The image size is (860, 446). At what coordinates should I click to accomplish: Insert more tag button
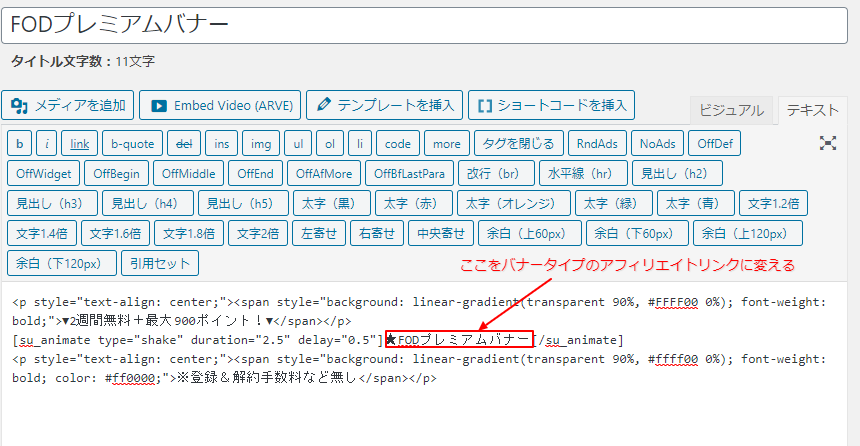point(447,144)
